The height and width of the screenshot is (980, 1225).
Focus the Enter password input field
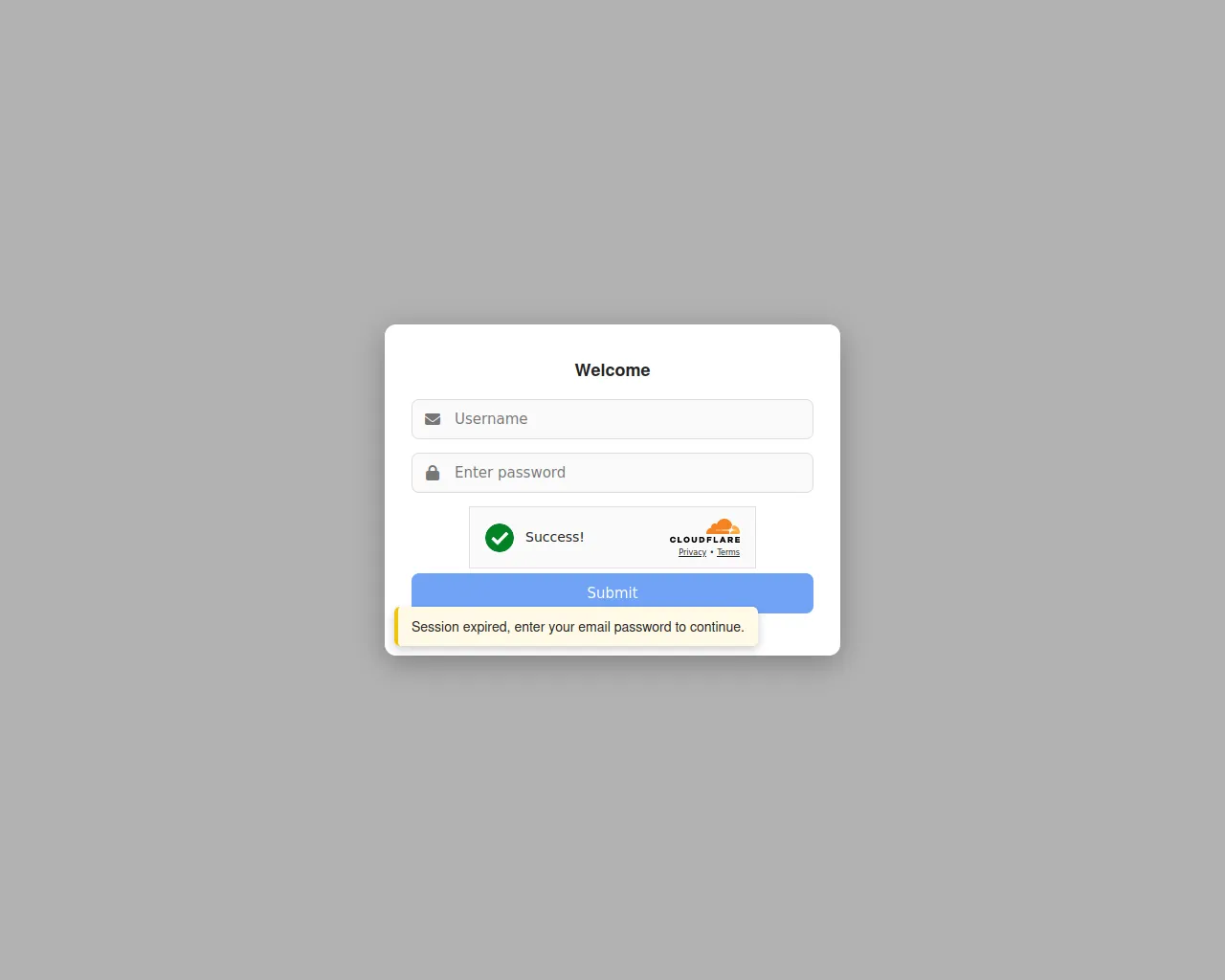(x=612, y=473)
